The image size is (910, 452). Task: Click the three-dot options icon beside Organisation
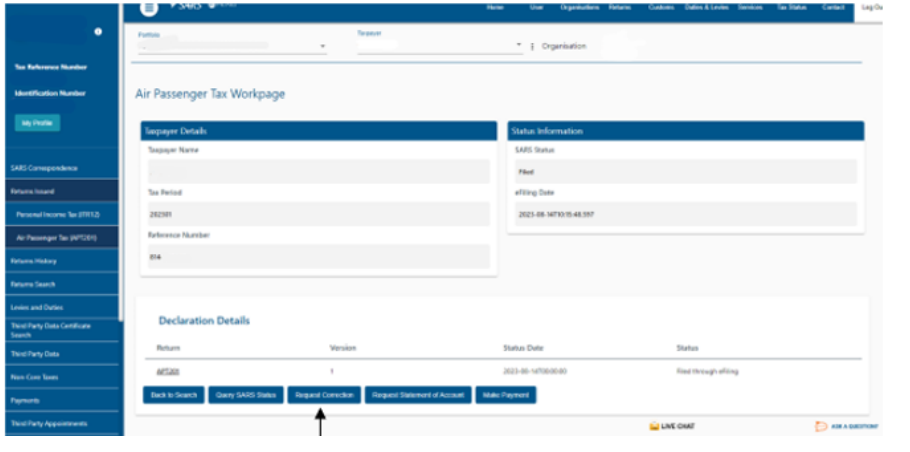tap(532, 47)
